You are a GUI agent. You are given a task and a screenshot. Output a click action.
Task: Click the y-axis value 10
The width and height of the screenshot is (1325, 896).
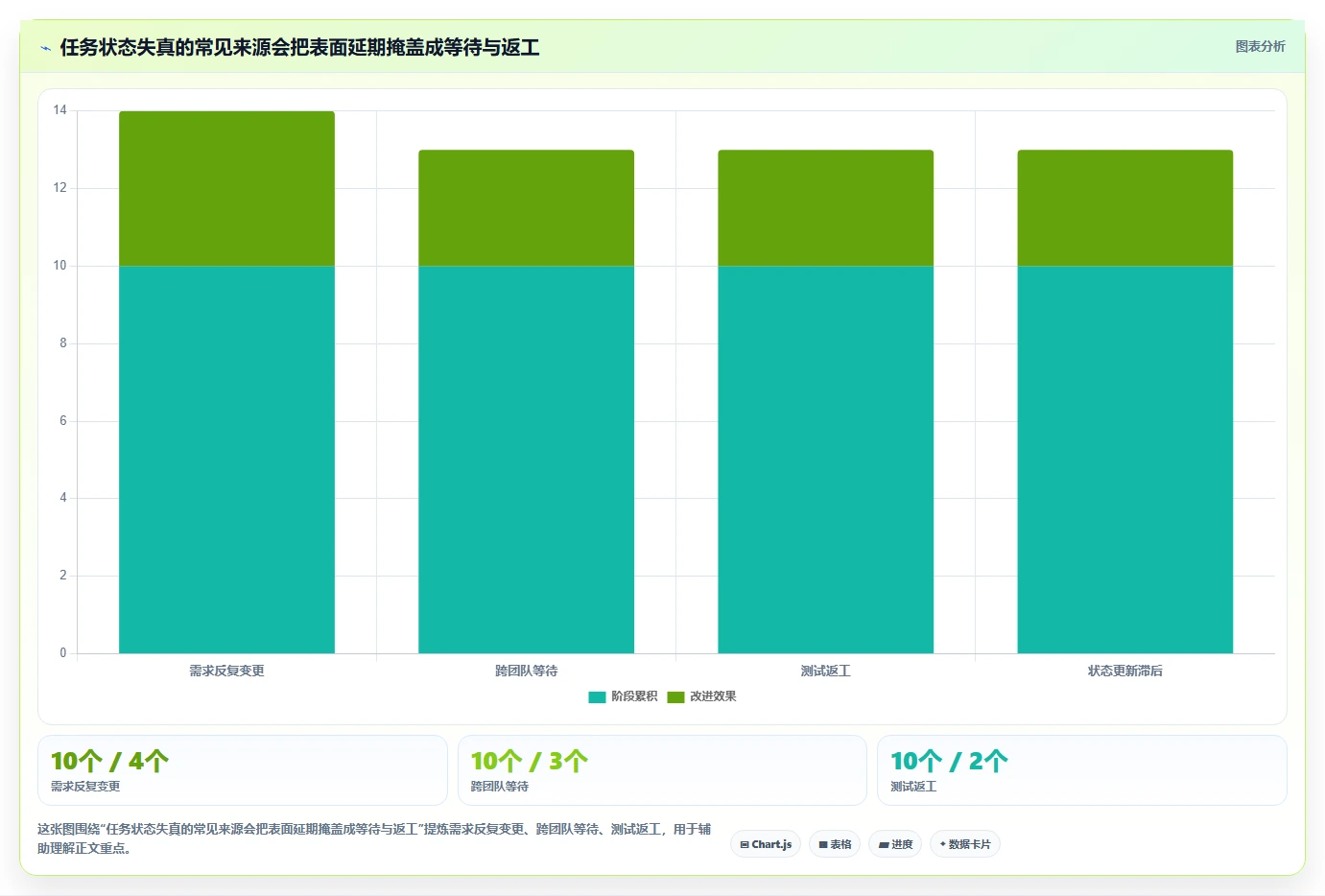click(59, 266)
